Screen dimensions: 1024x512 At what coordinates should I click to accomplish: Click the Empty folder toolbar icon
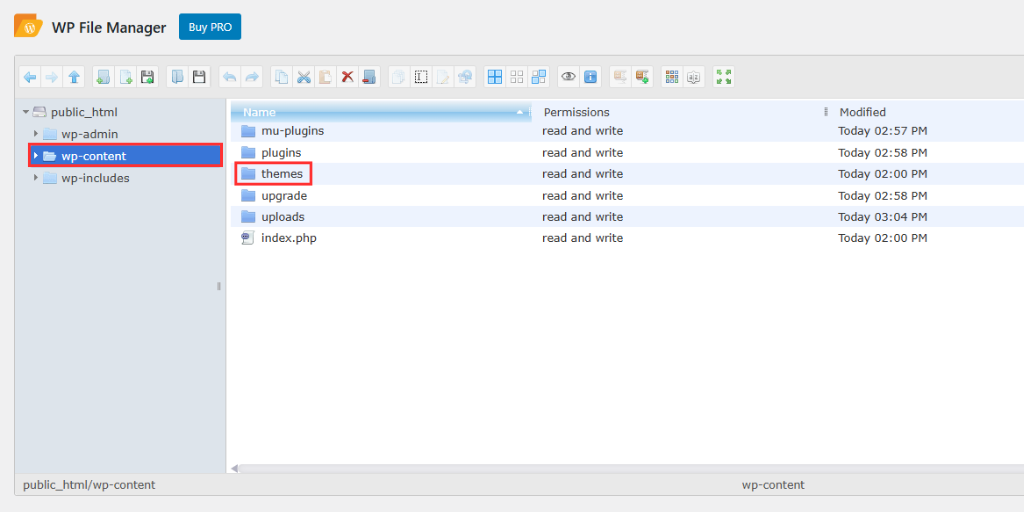[x=370, y=77]
